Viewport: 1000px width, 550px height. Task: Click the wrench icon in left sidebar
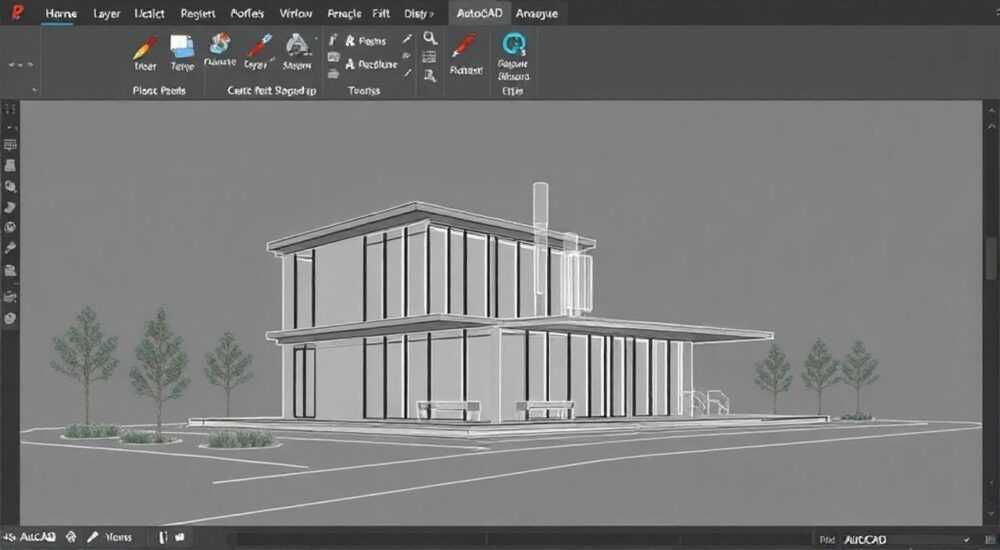(x=10, y=248)
